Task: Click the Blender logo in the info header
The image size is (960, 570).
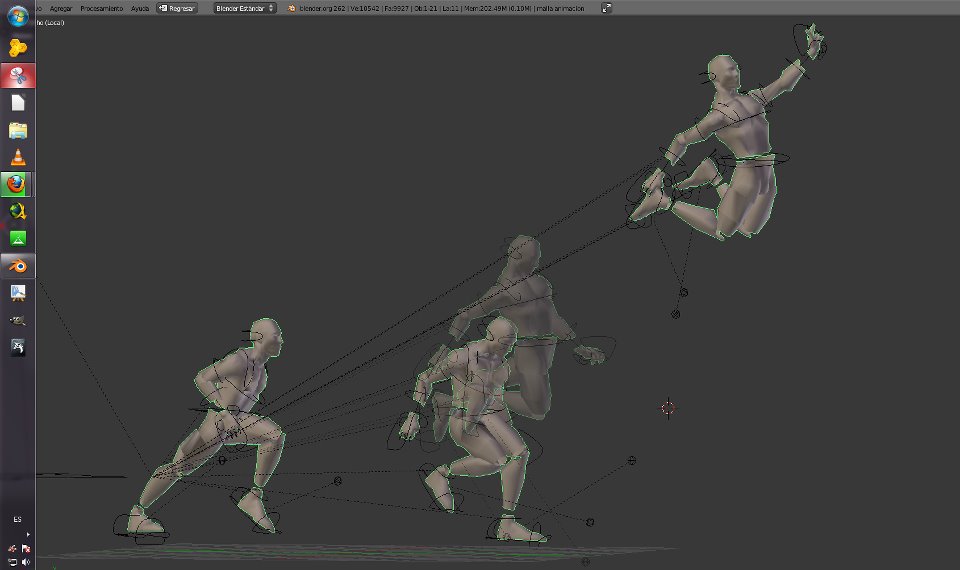Action: tap(291, 8)
